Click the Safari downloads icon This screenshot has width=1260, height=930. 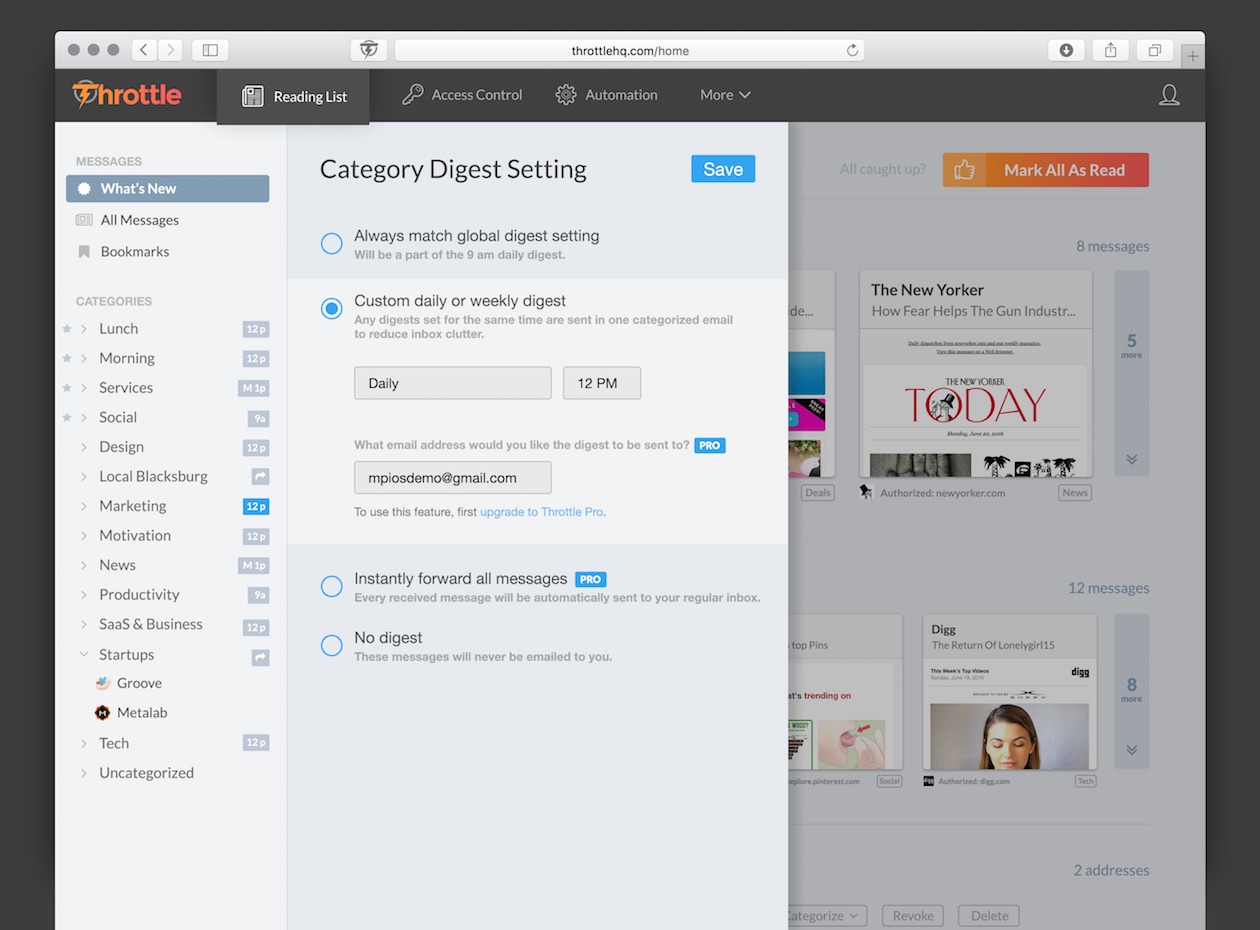(1066, 50)
